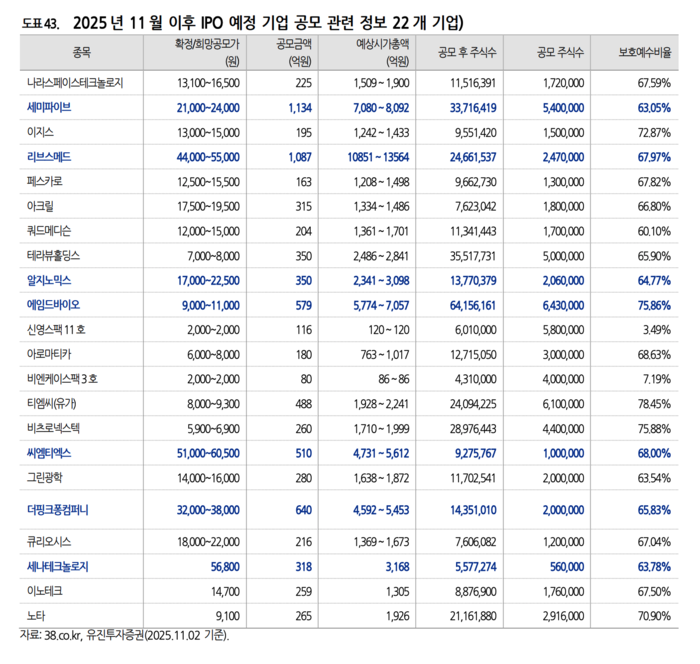The image size is (700, 664).
Task: Click price range 51,000~60,500
Action: click(x=208, y=453)
